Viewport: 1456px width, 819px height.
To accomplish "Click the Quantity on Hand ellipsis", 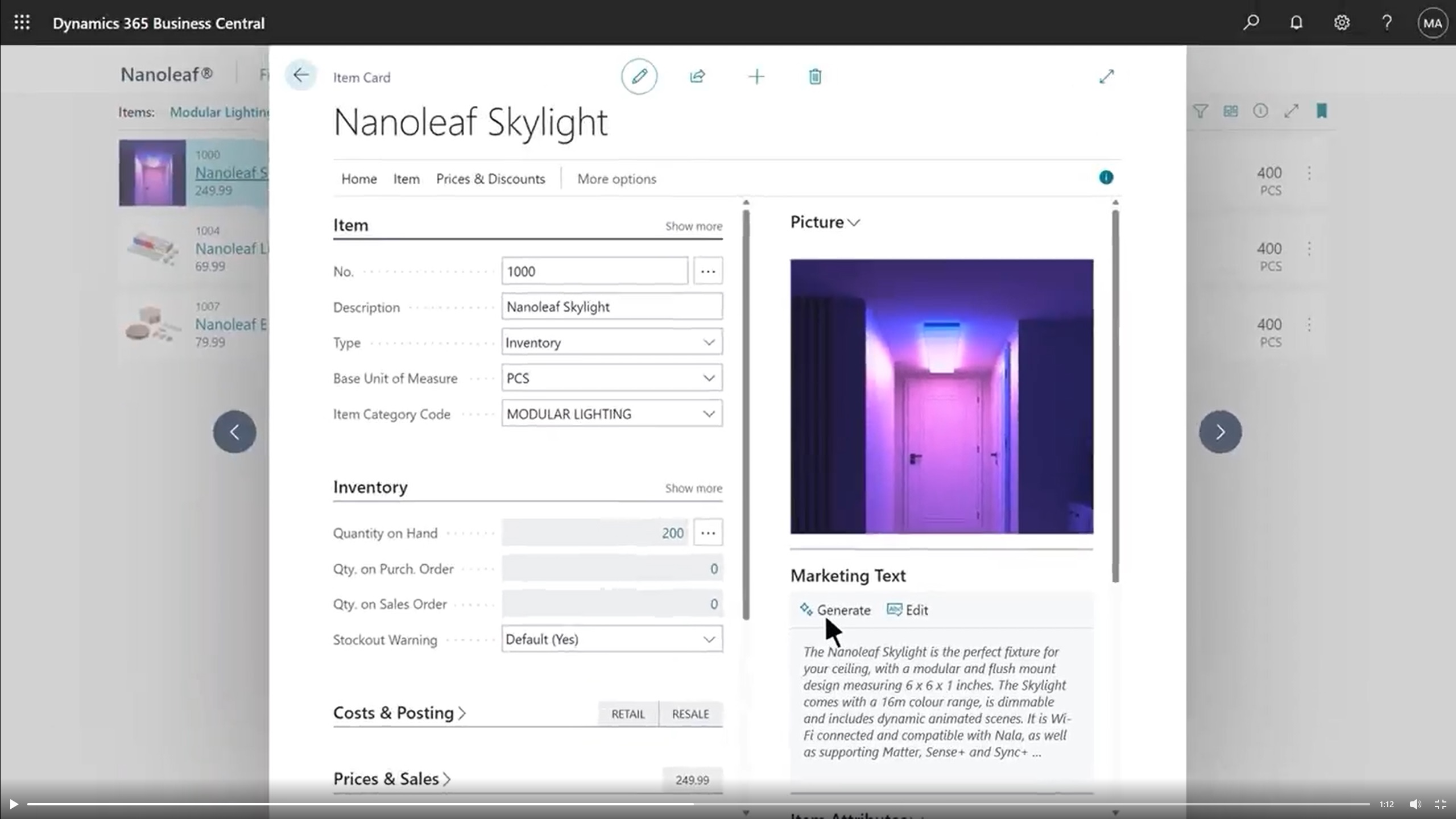I will click(708, 533).
